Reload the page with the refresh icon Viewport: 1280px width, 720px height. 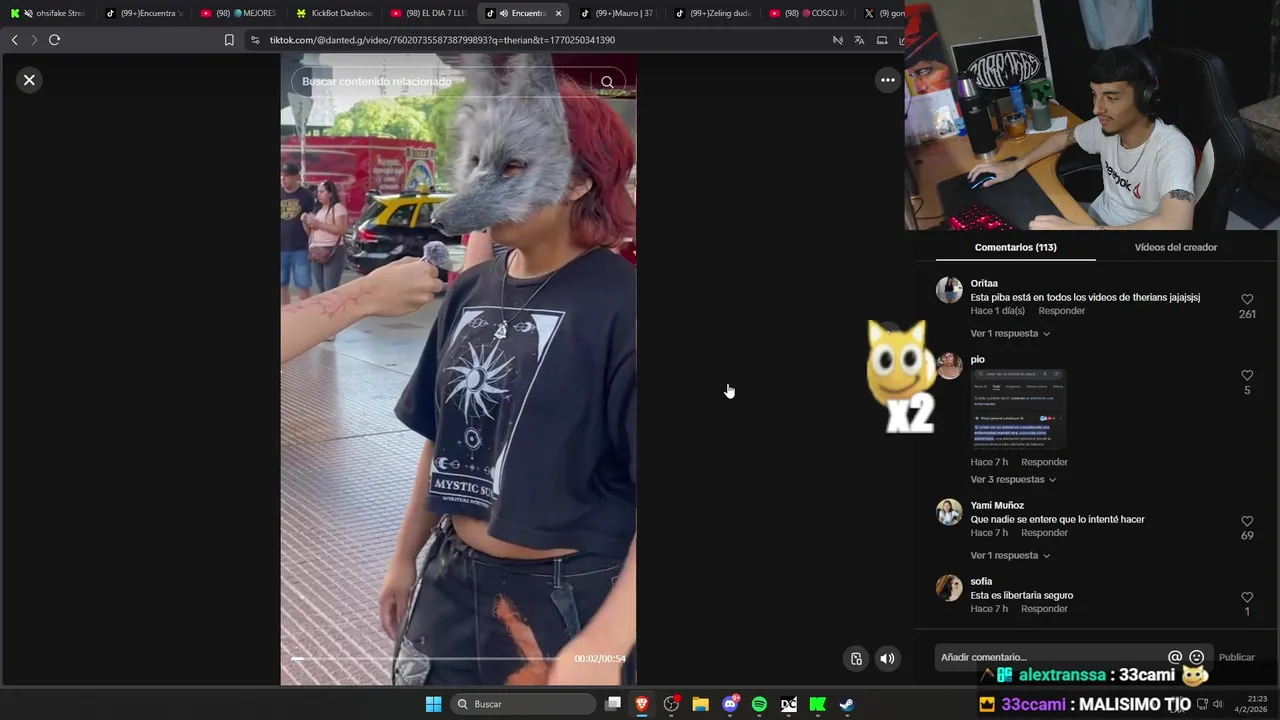click(54, 40)
